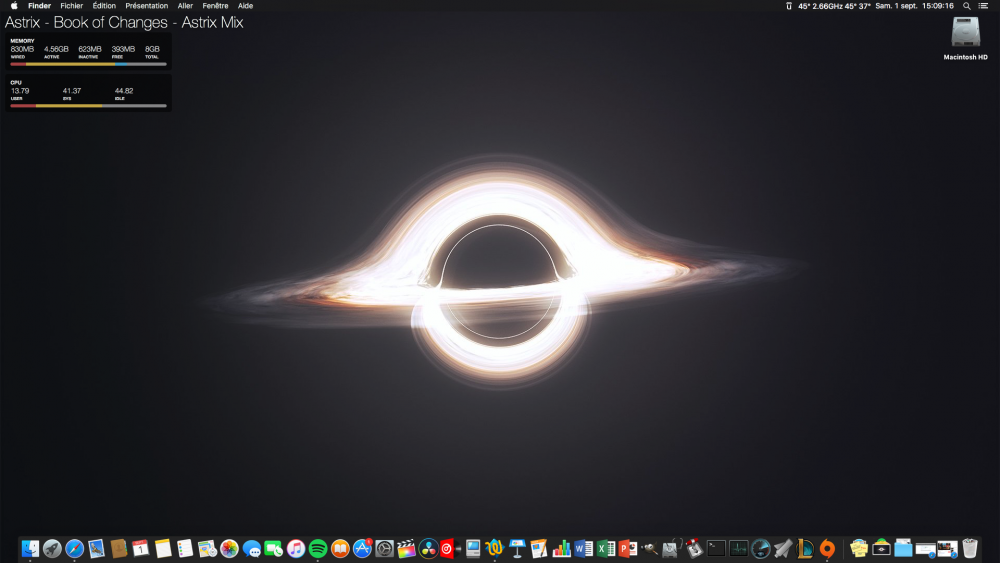Screen dimensions: 1000x563
Task: Open Reminders list icon in Dock
Action: [185, 548]
